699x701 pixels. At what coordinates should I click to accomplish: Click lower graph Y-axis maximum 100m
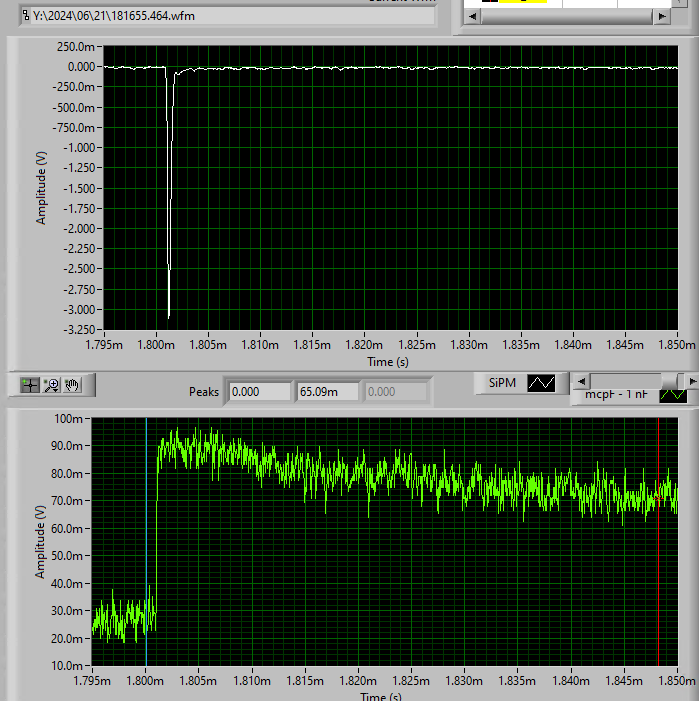pos(68,419)
